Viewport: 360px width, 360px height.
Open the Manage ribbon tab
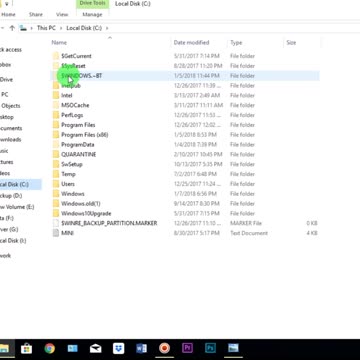[x=92, y=15]
